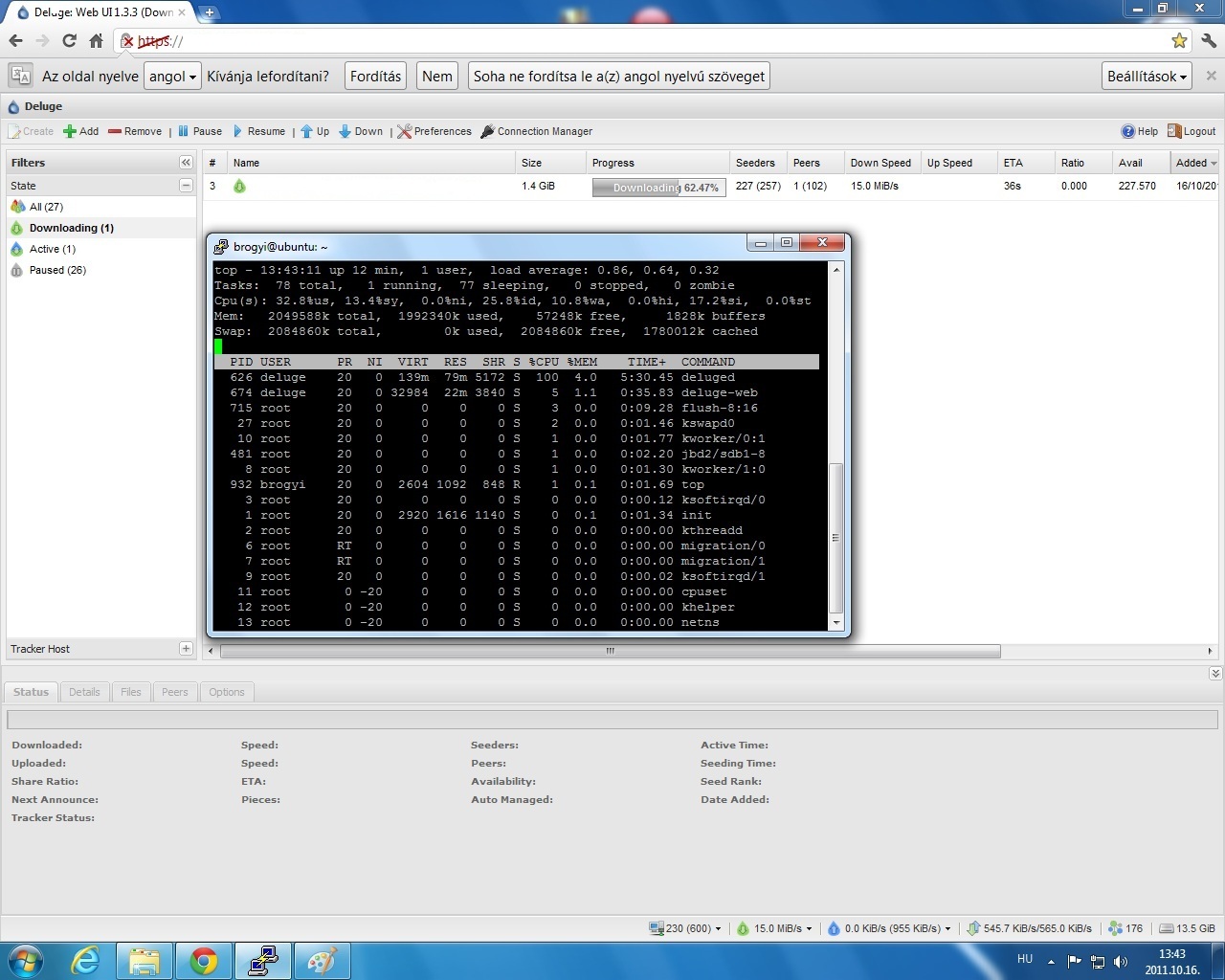Open Windows Explorer from taskbar
Screen dimensions: 1225x980
tap(145, 961)
